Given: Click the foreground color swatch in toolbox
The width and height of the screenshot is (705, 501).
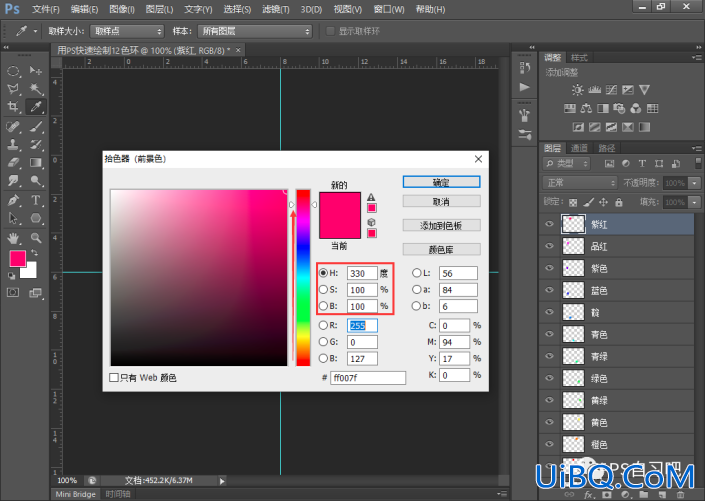Looking at the screenshot, I should point(18,259).
